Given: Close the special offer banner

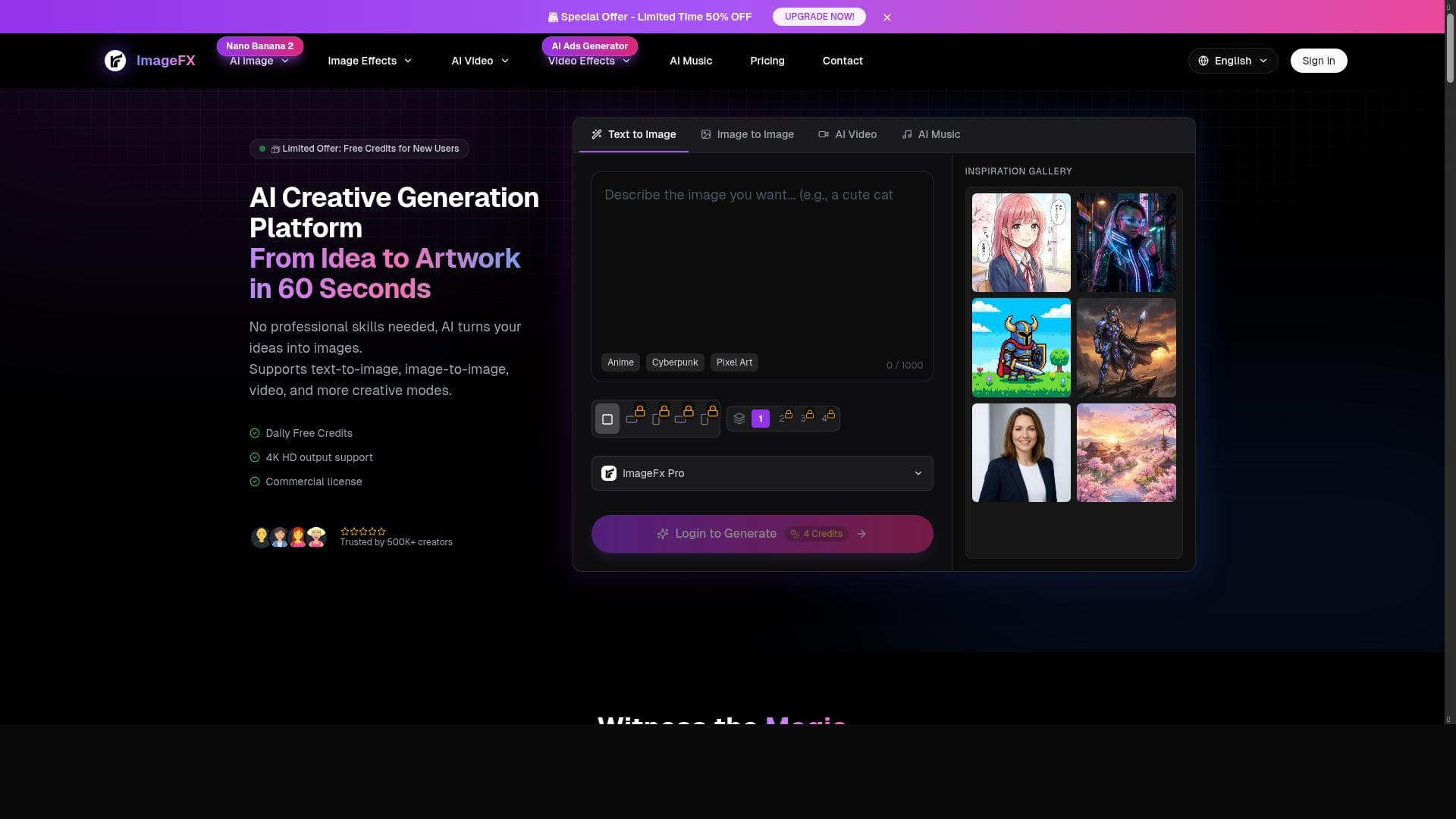Looking at the screenshot, I should (887, 17).
